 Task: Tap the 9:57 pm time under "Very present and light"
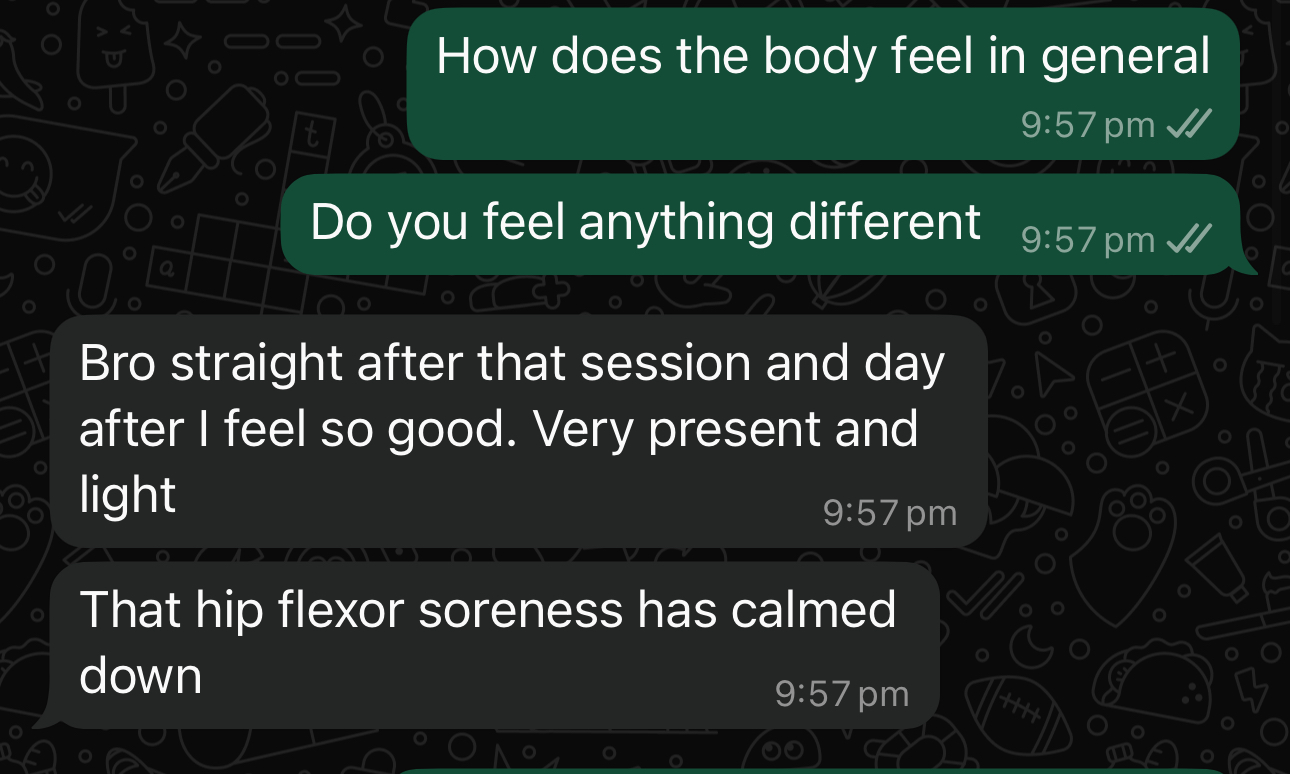click(x=890, y=513)
